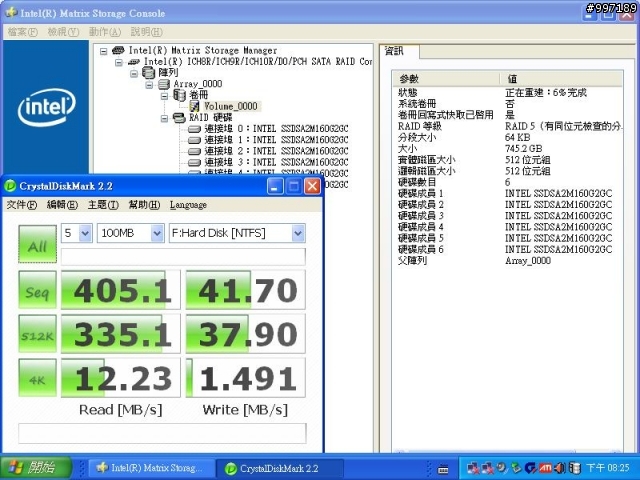
Task: Open CrystalDiskMark 文件(F) menu
Action: pyautogui.click(x=21, y=205)
